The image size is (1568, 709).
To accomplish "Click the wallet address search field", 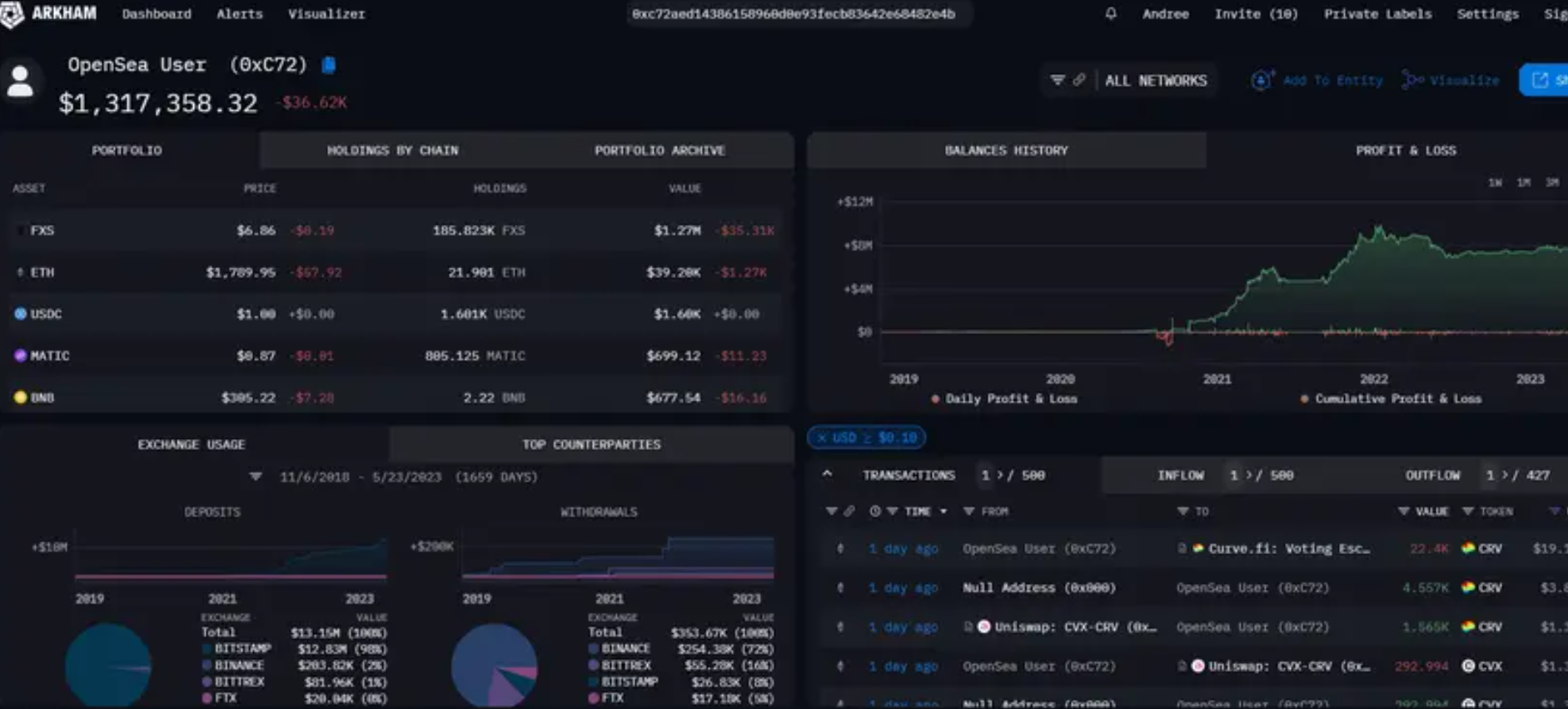I will [x=793, y=14].
